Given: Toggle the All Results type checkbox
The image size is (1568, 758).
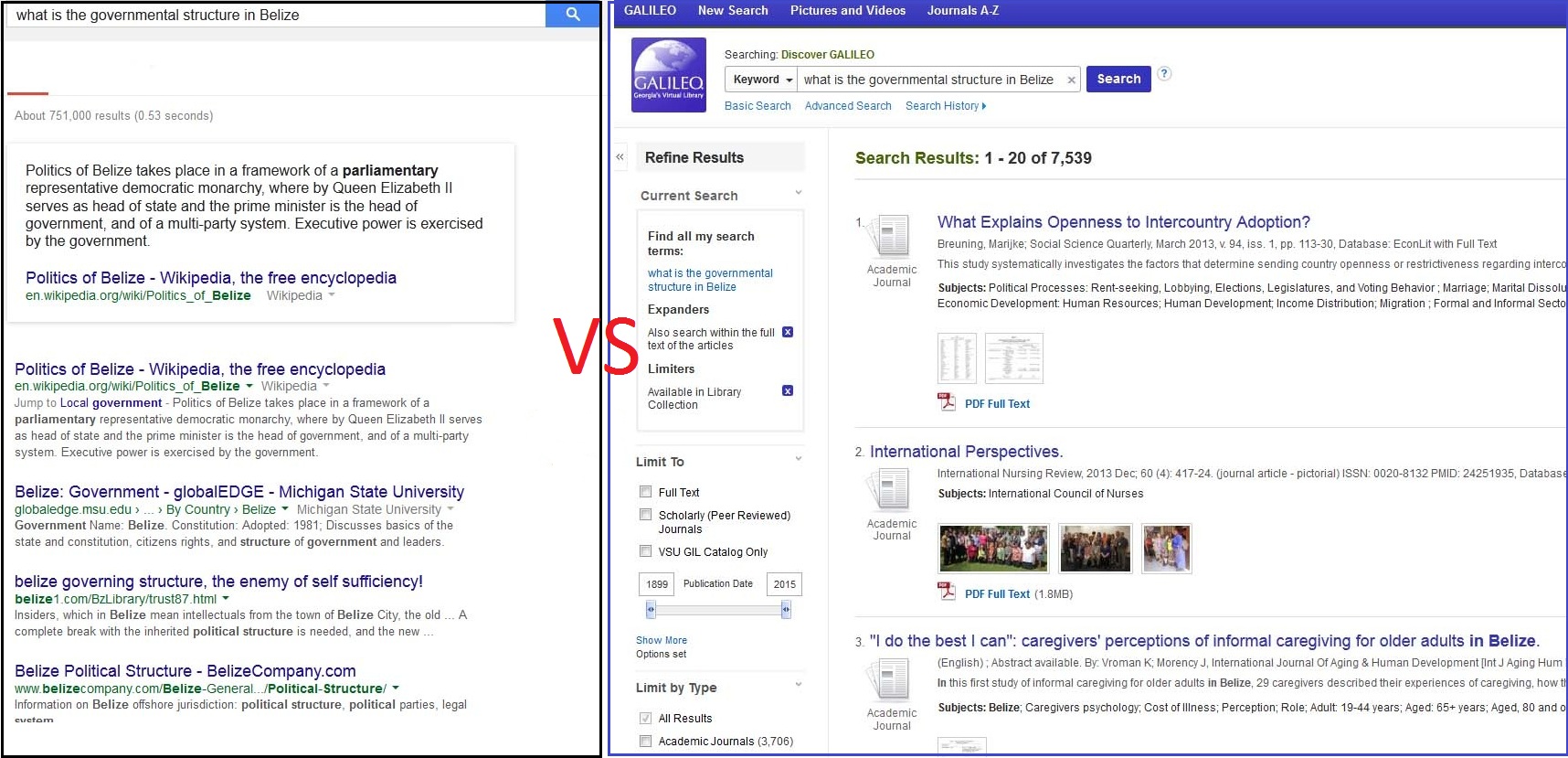Looking at the screenshot, I should pos(646,718).
